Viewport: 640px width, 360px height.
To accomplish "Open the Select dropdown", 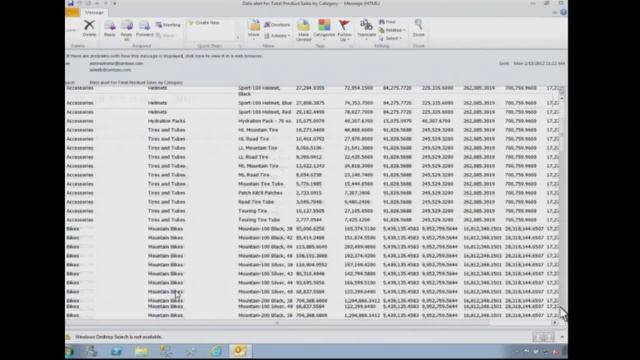I will [x=391, y=38].
